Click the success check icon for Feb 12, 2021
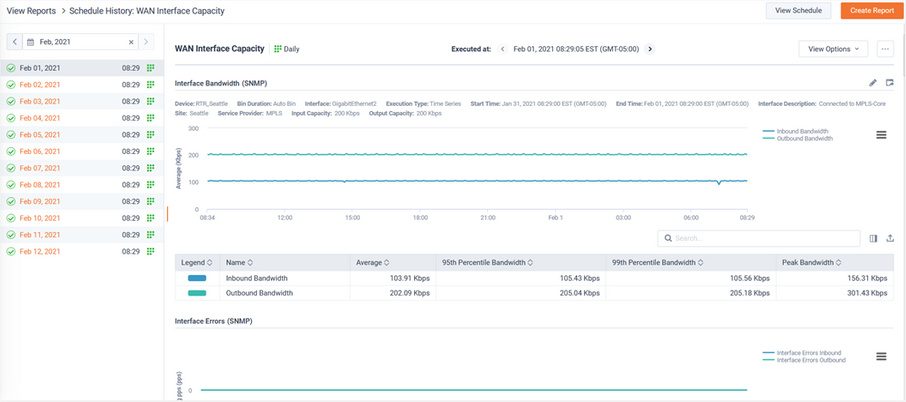This screenshot has height=402, width=906. (10, 252)
